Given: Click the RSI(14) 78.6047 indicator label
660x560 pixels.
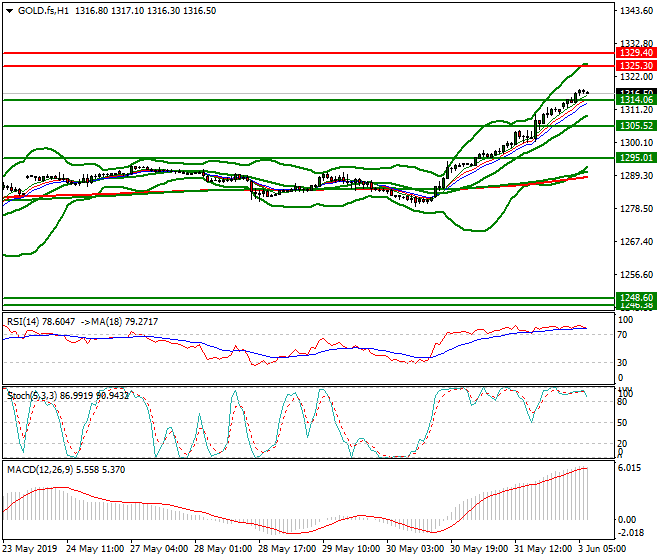Looking at the screenshot, I should pos(41,322).
